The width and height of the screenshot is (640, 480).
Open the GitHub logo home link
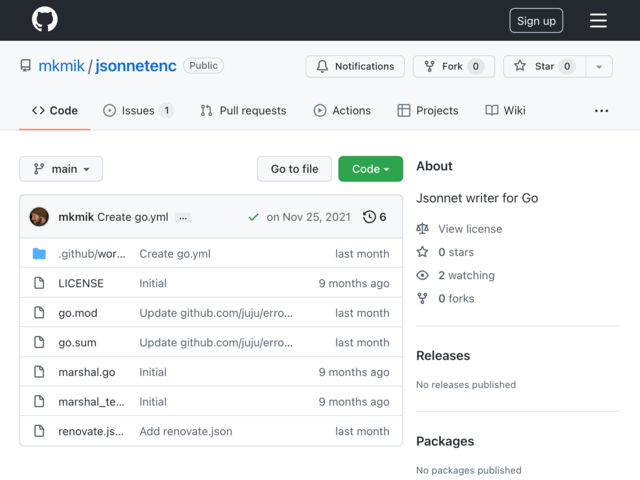44,19
